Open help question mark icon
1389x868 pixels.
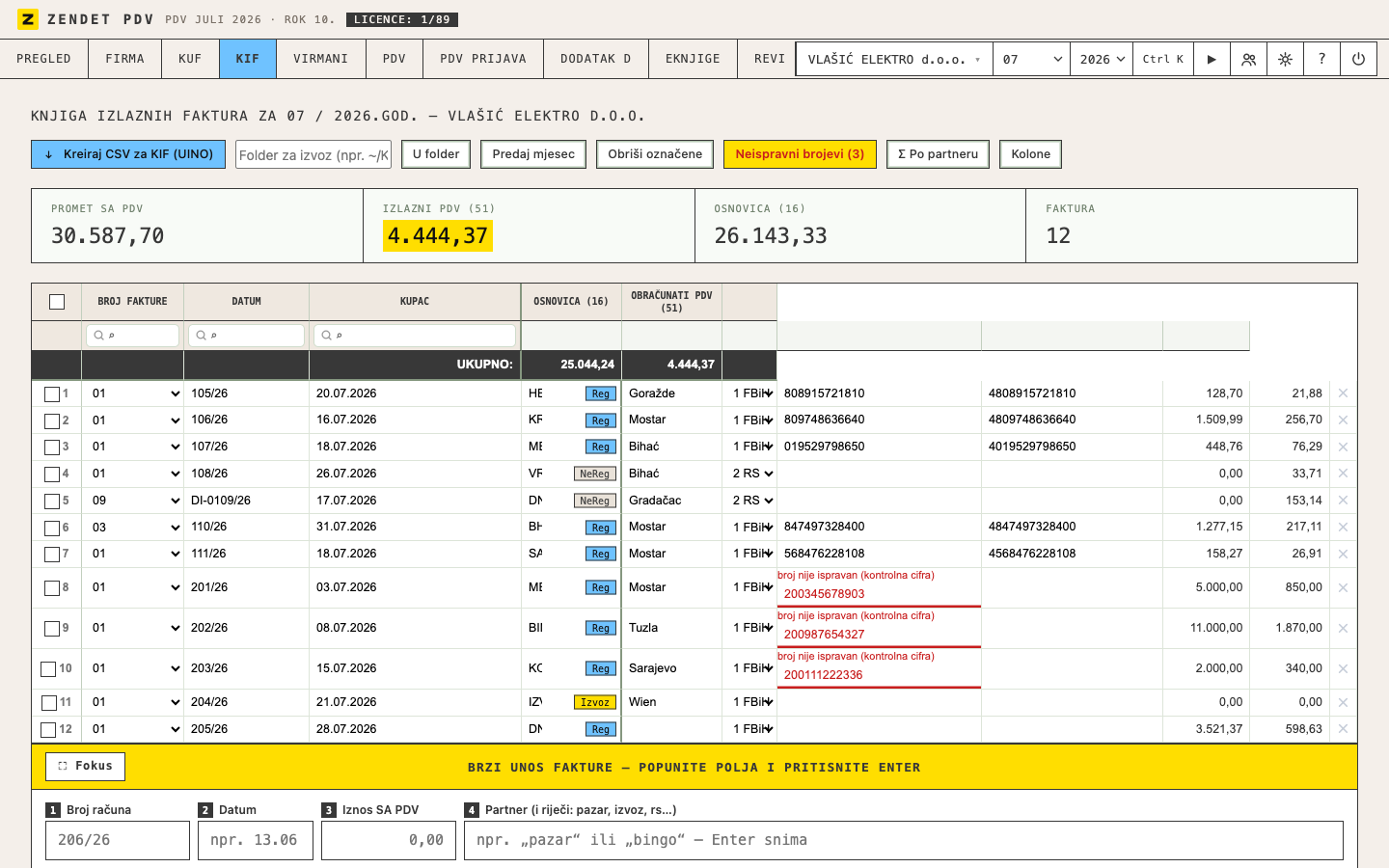1321,59
